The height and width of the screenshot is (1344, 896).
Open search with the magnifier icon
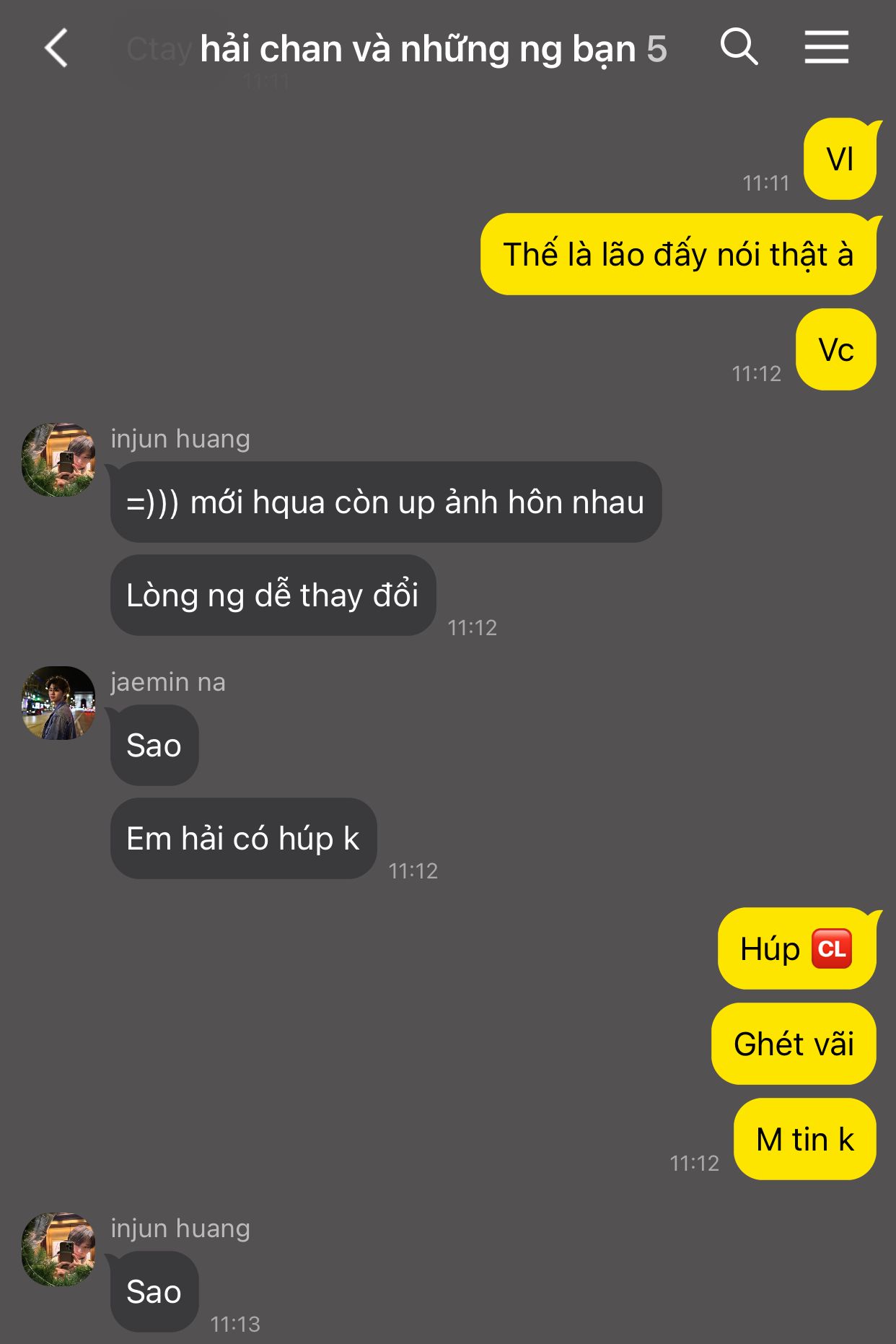(739, 48)
